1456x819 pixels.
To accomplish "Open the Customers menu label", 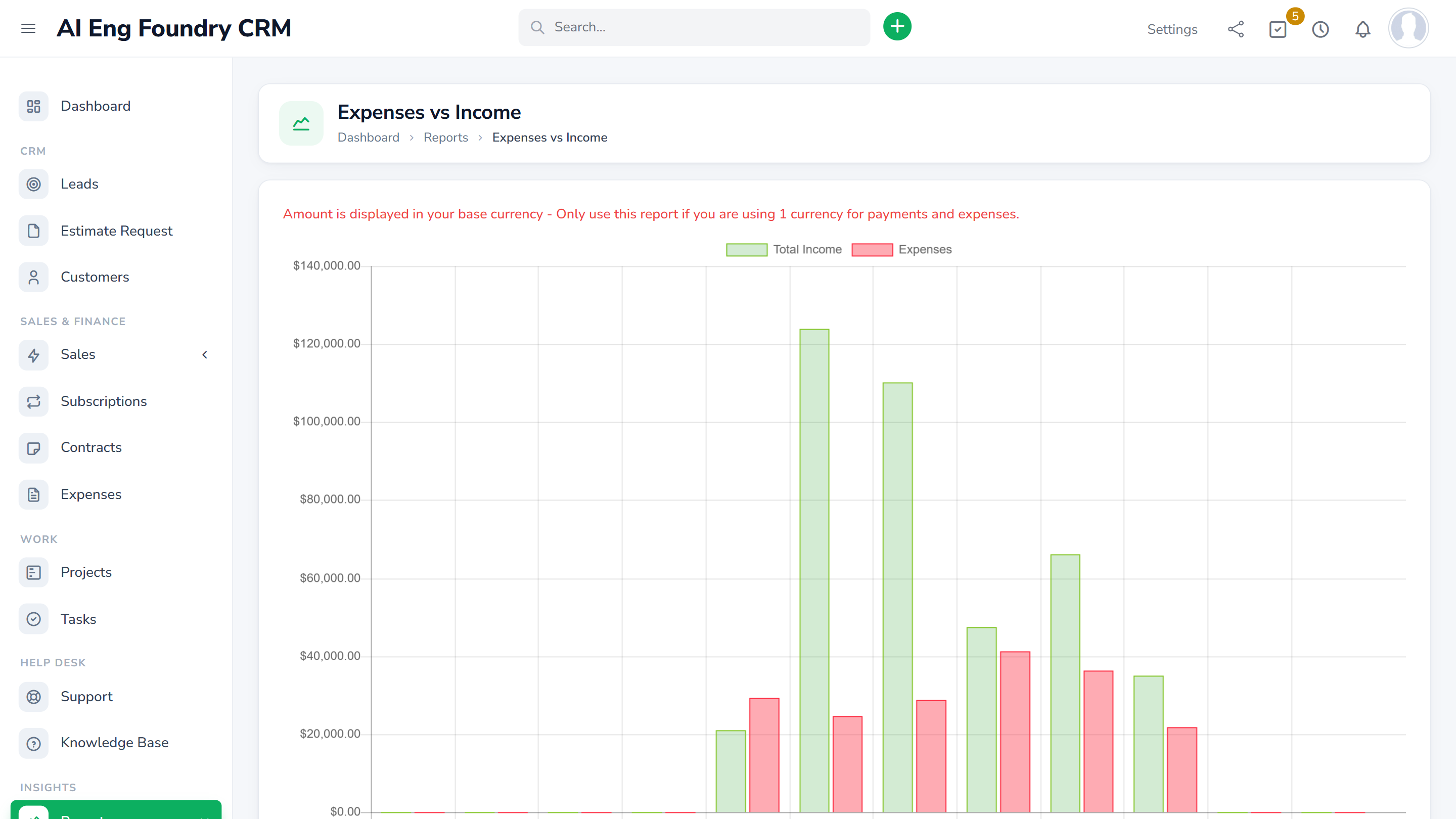I will click(x=95, y=277).
